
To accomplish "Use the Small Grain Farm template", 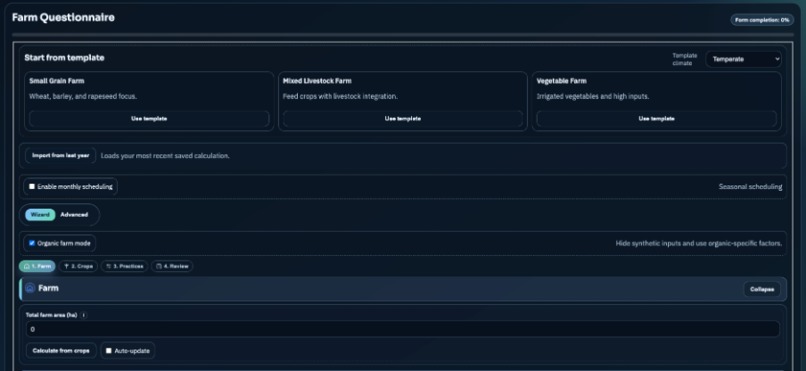I will point(149,119).
